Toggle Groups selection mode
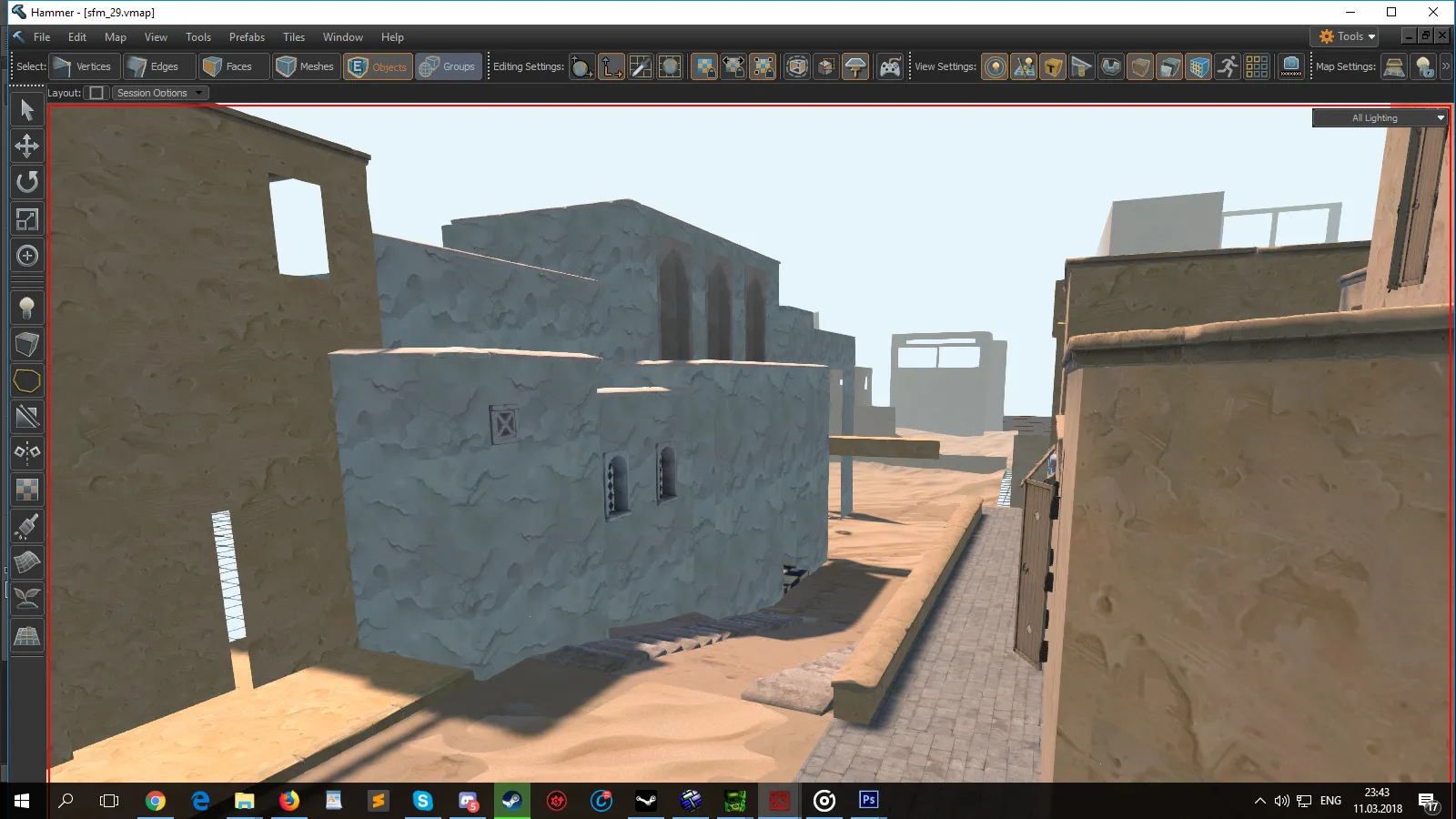The height and width of the screenshot is (819, 1456). coord(449,66)
